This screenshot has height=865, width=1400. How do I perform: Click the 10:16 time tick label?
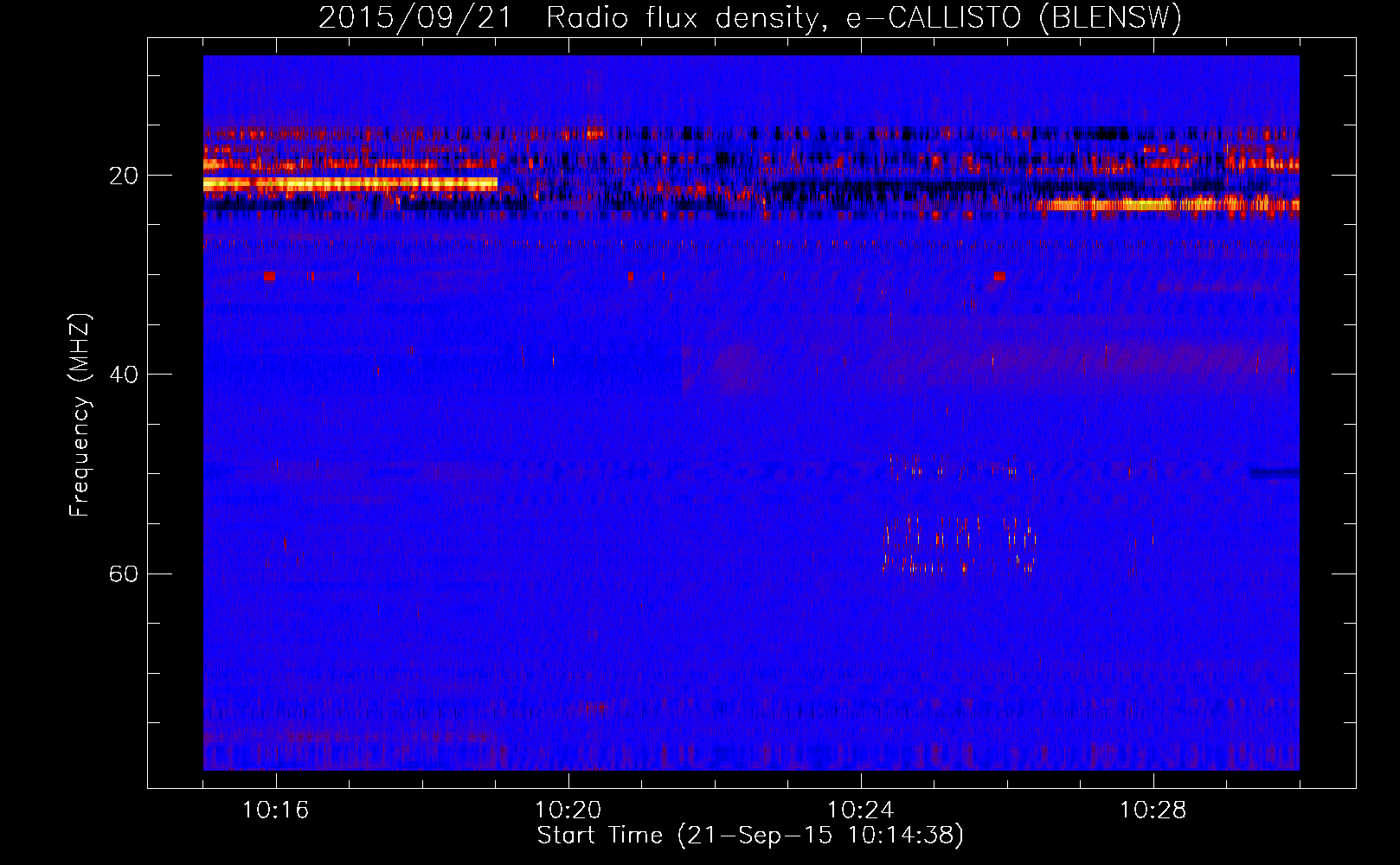pyautogui.click(x=276, y=811)
